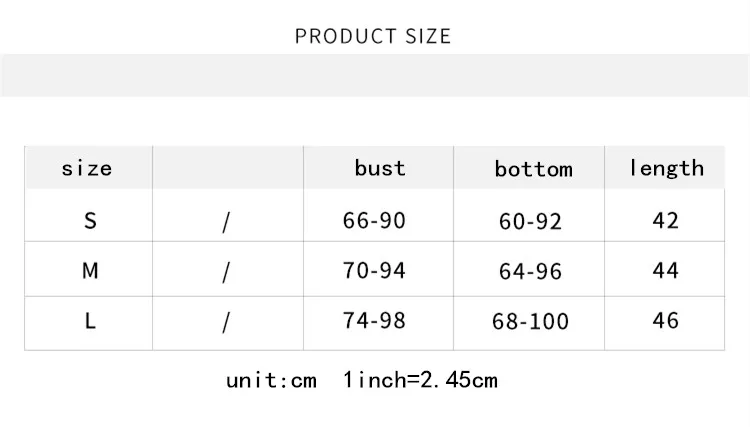The image size is (750, 427).
Task: Click bust value 74-98
Action: coord(374,320)
